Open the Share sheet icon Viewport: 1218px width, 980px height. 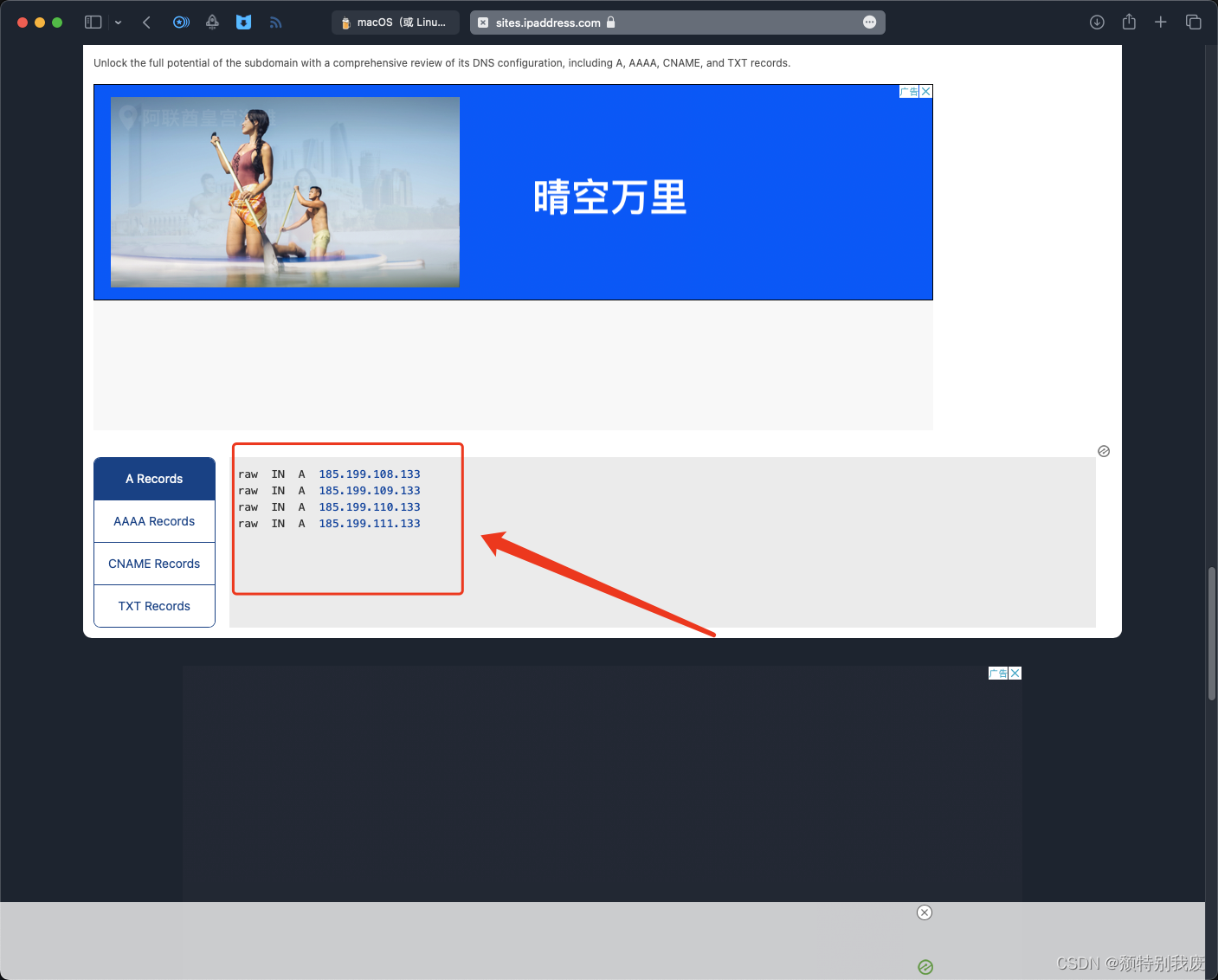1129,22
